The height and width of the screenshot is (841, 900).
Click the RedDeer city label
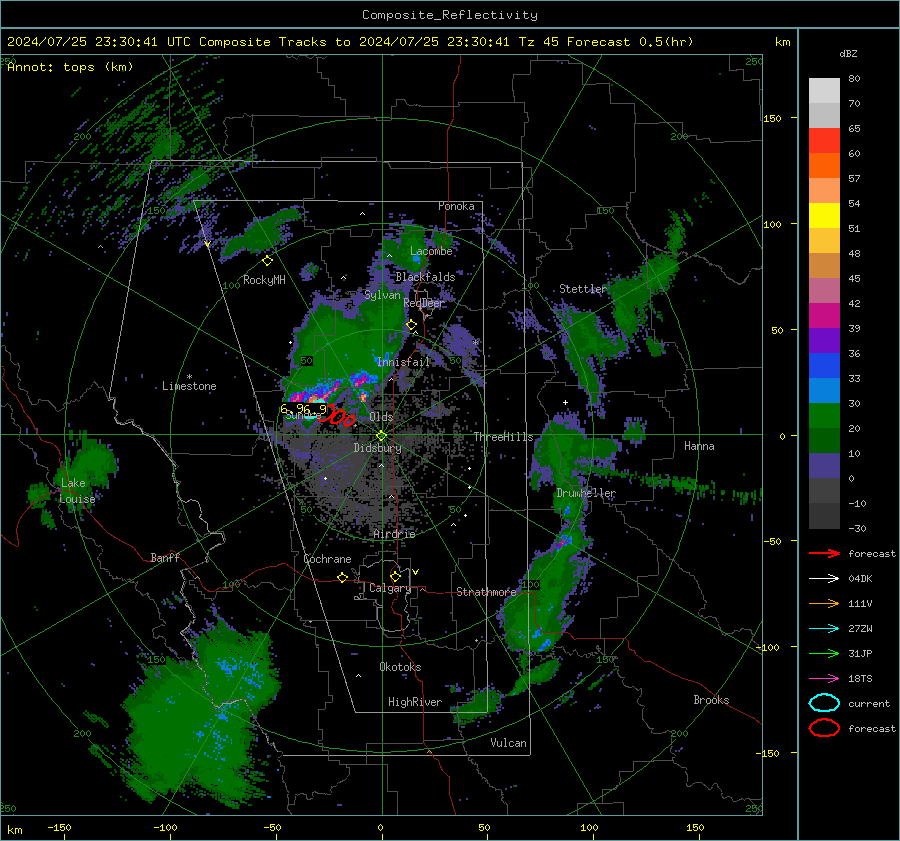coord(424,303)
